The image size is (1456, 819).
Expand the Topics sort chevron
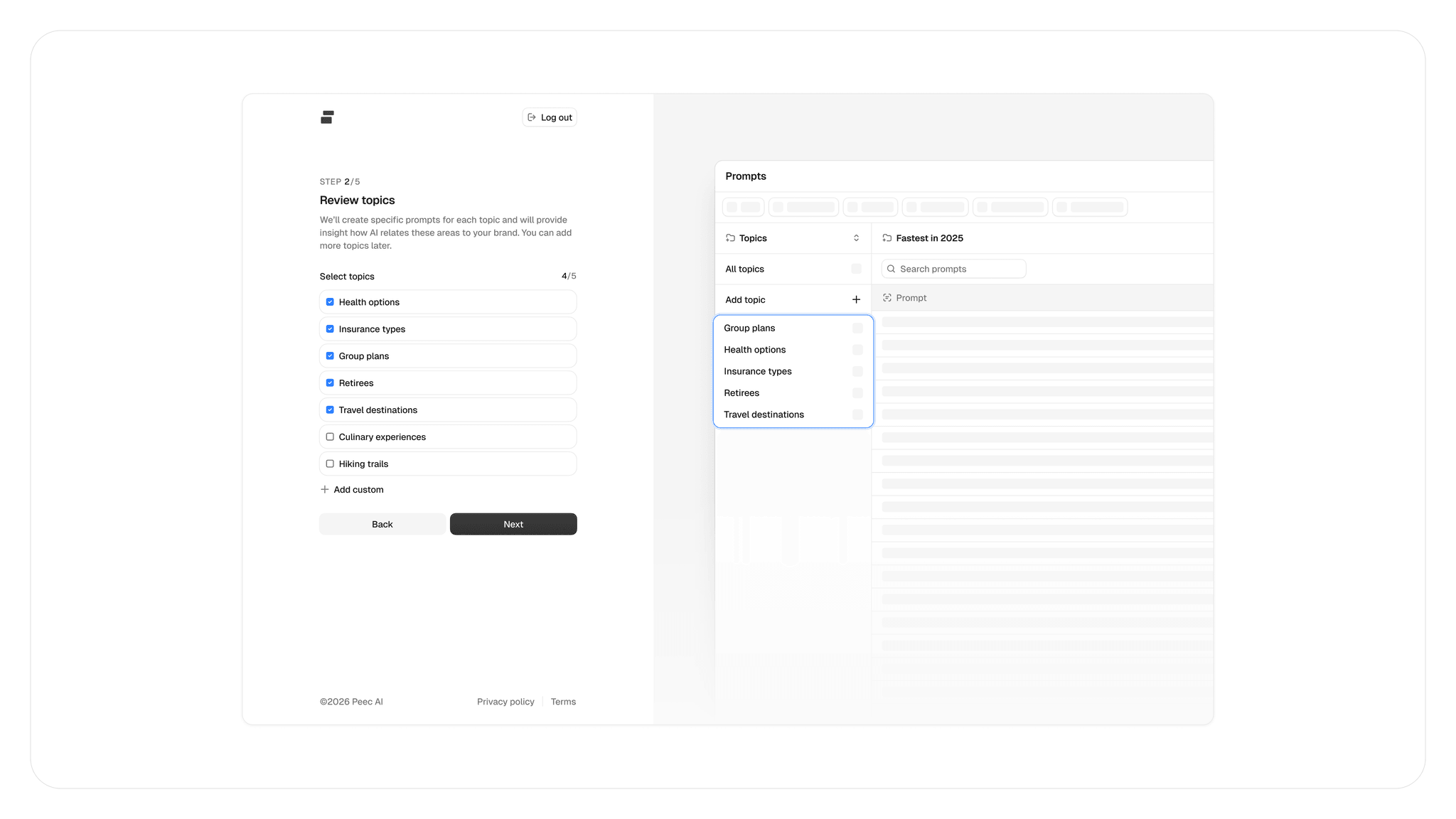tap(856, 238)
